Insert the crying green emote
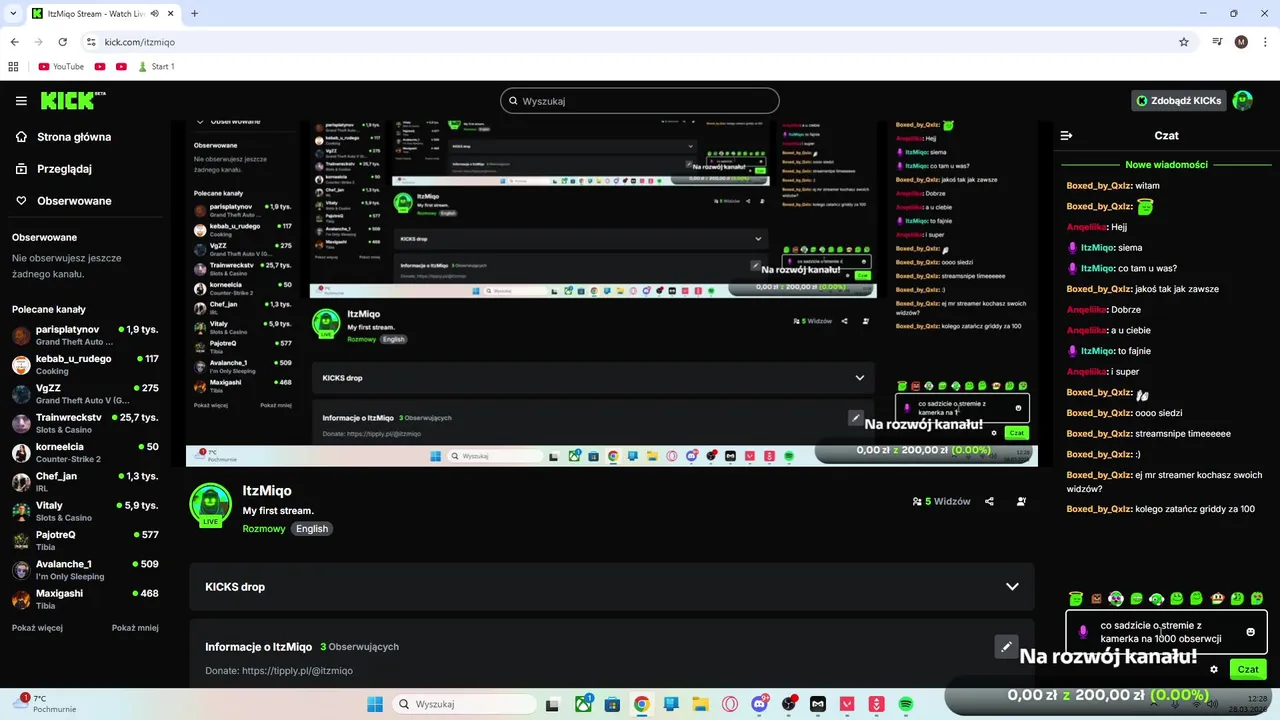Image resolution: width=1280 pixels, height=720 pixels. click(1257, 598)
